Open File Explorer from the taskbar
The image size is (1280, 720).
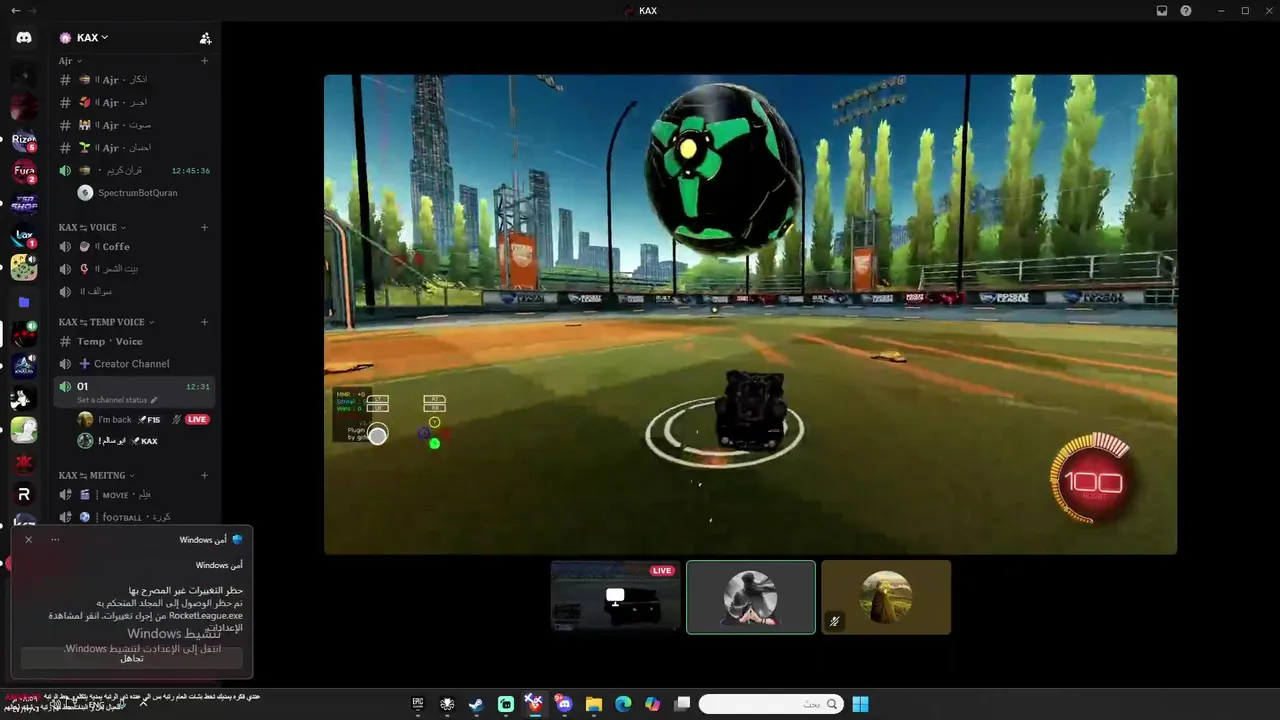(593, 704)
